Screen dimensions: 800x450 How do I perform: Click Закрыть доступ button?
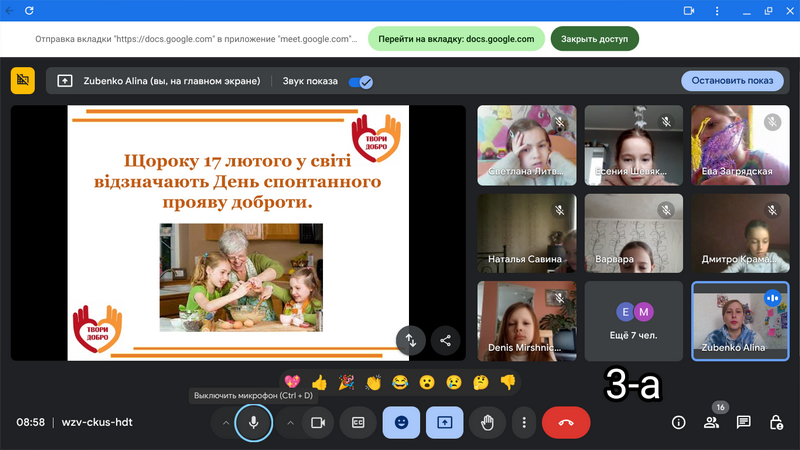tap(594, 39)
